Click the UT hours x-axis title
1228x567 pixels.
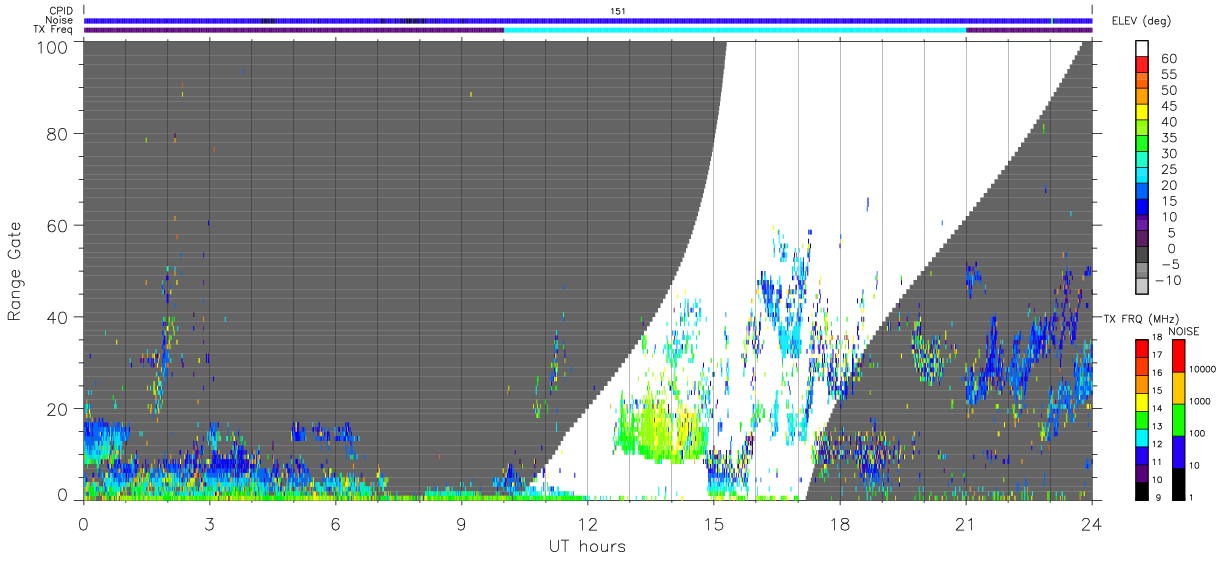coord(586,547)
